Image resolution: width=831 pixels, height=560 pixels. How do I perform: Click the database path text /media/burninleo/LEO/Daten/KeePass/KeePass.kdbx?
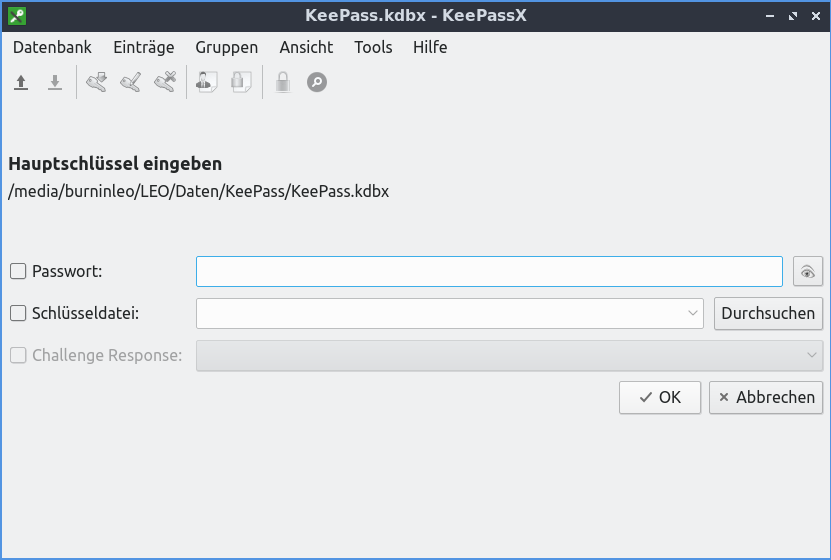(x=198, y=191)
